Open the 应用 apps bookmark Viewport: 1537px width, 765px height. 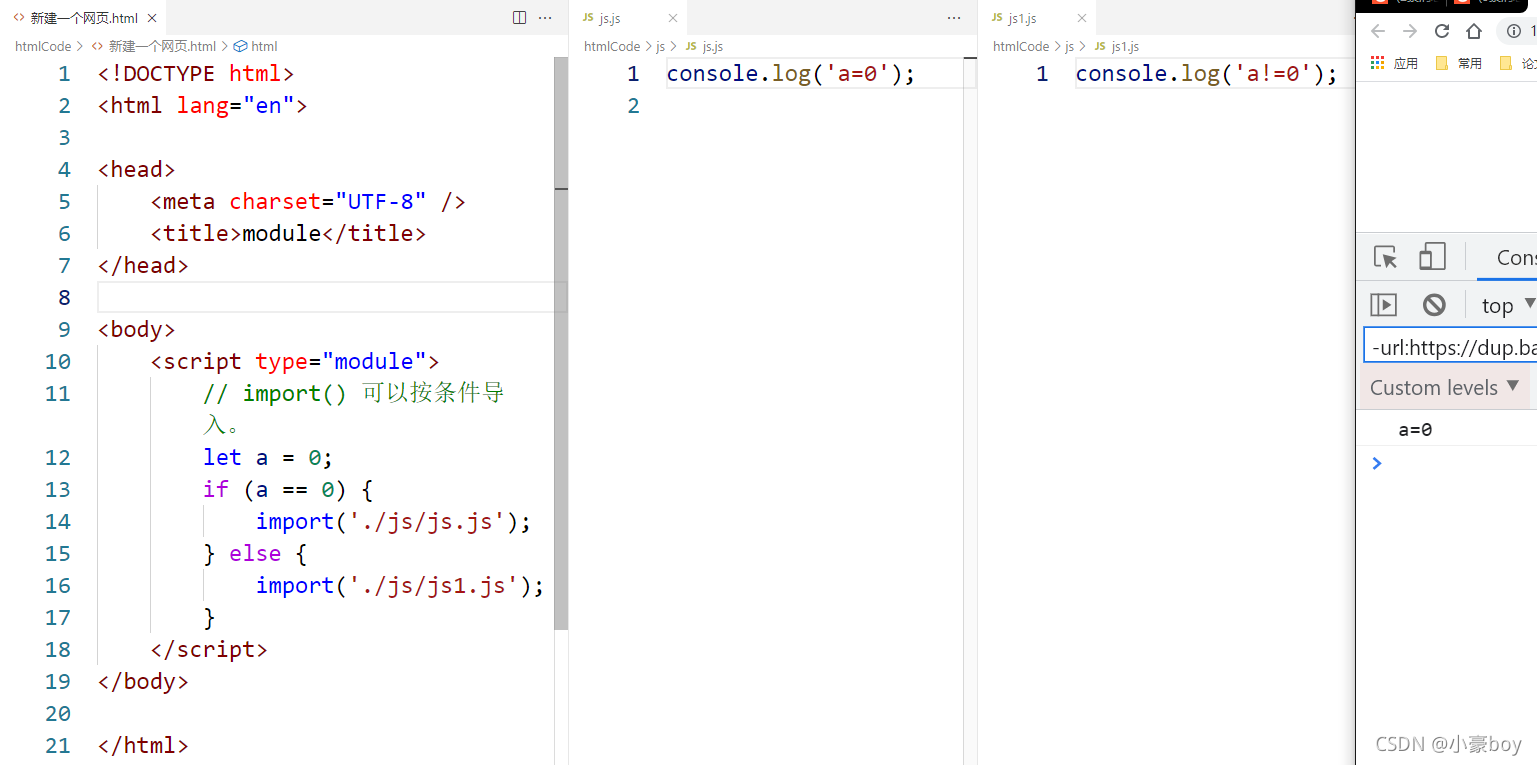(x=1394, y=63)
